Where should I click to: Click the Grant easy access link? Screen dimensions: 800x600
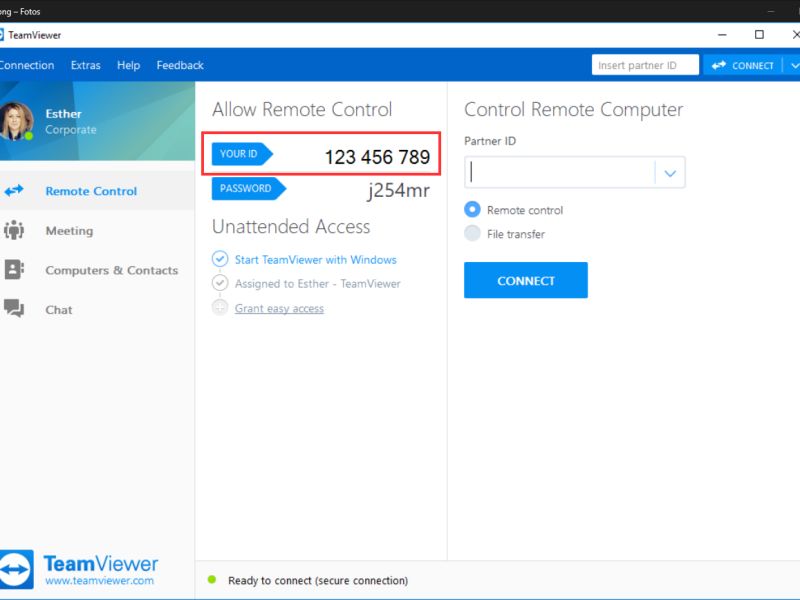pyautogui.click(x=282, y=308)
